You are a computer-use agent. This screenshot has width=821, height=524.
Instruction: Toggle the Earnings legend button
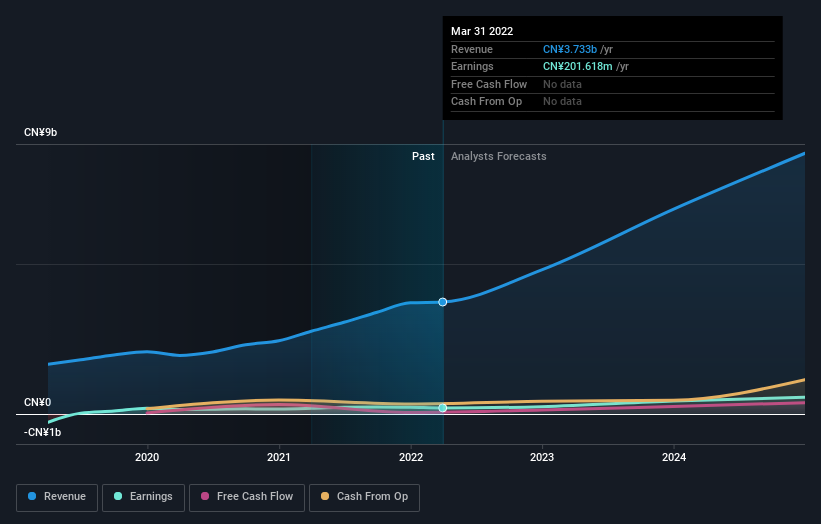point(143,497)
